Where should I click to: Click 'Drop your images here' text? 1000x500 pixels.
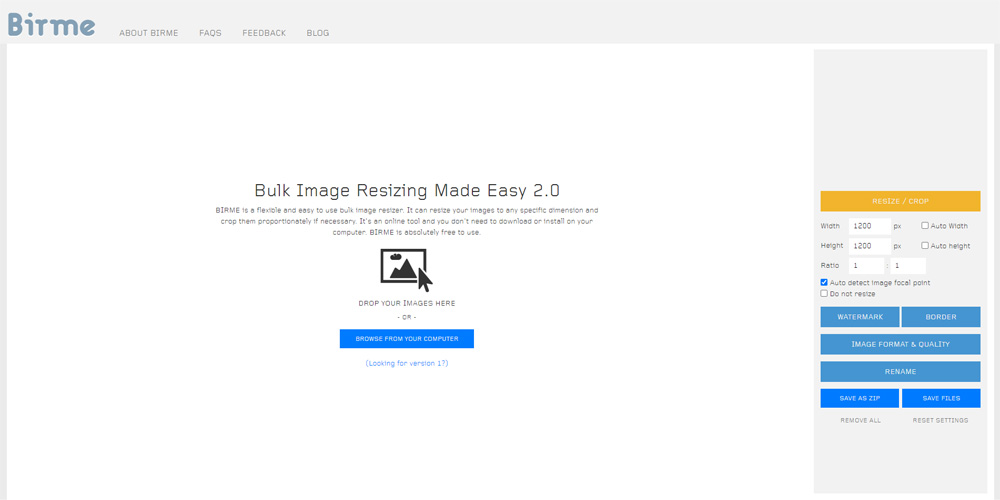pyautogui.click(x=407, y=304)
